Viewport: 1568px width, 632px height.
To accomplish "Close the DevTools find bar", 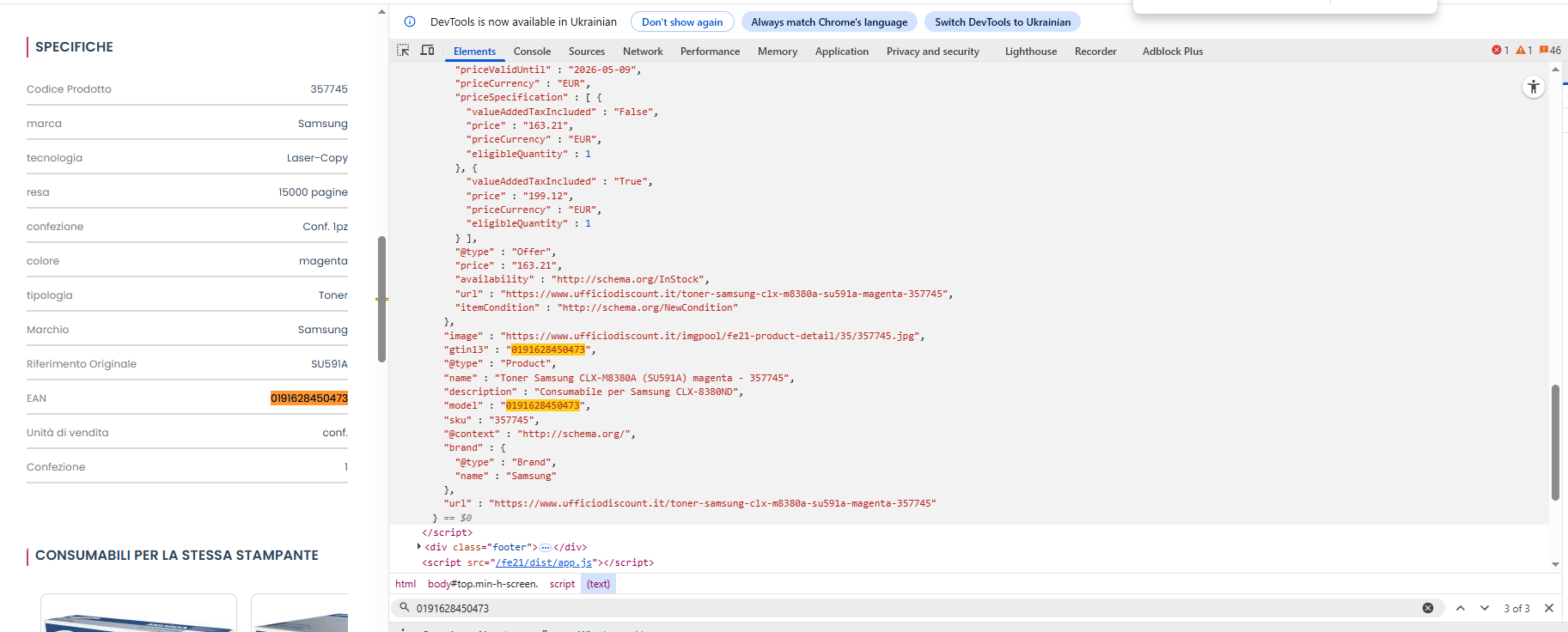I will [1549, 608].
